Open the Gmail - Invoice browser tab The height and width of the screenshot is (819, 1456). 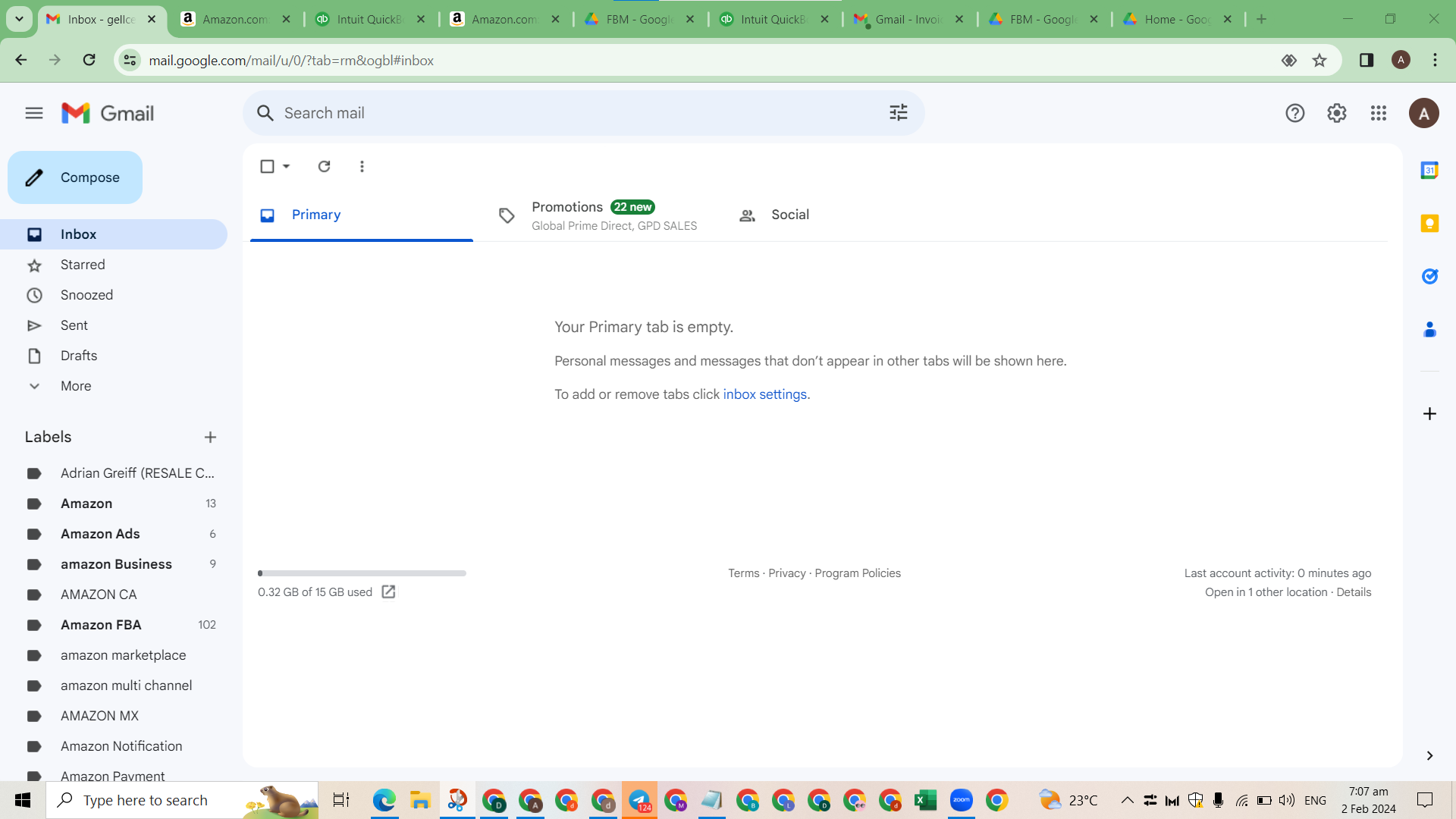(x=908, y=19)
